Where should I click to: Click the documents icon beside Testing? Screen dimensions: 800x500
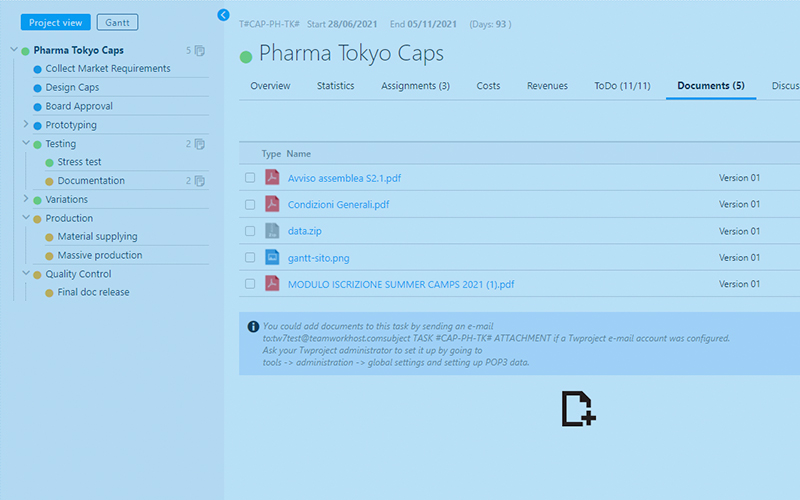pos(200,144)
